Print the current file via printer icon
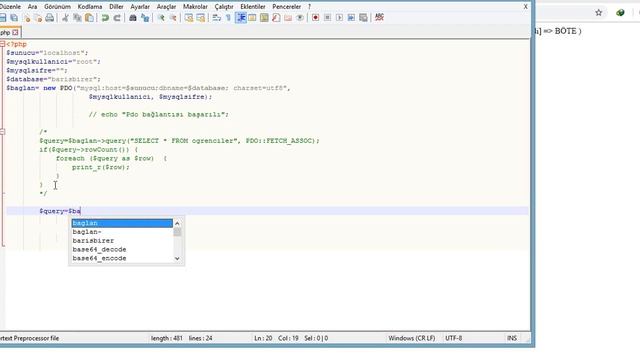Image resolution: width=640 pixels, height=360 pixels. coord(50,18)
